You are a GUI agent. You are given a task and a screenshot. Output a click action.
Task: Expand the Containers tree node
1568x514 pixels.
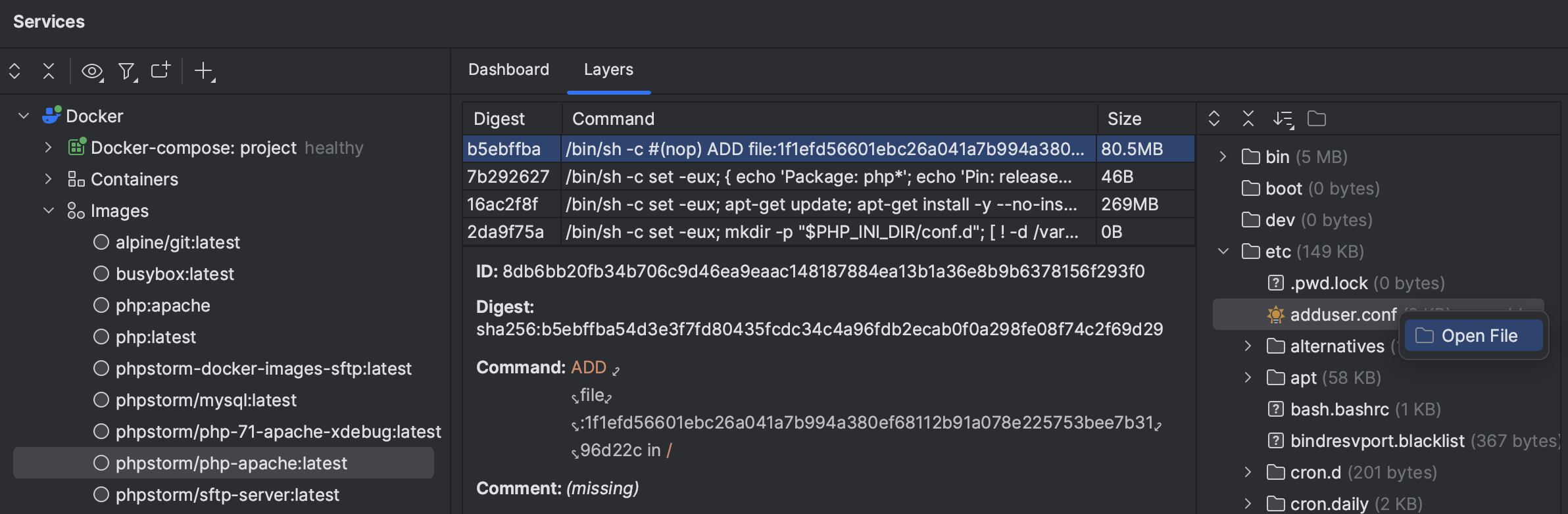48,179
